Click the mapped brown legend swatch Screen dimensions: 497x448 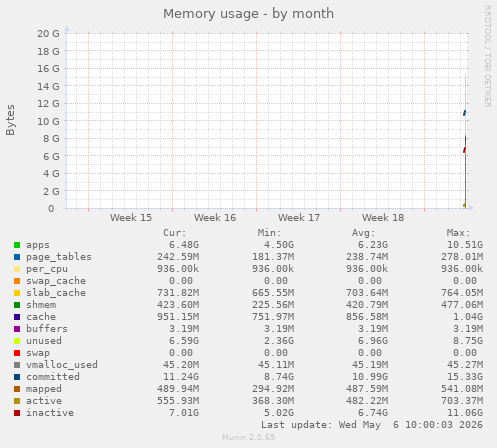pos(17,389)
